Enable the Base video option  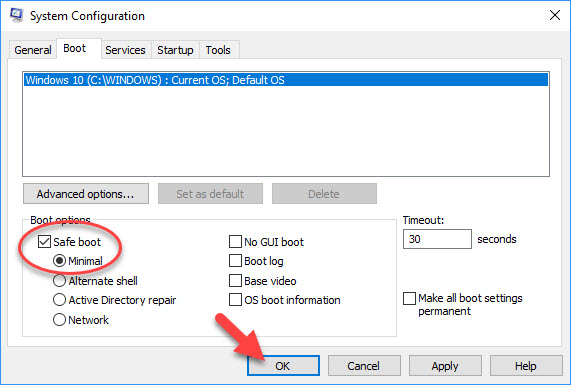pos(235,281)
